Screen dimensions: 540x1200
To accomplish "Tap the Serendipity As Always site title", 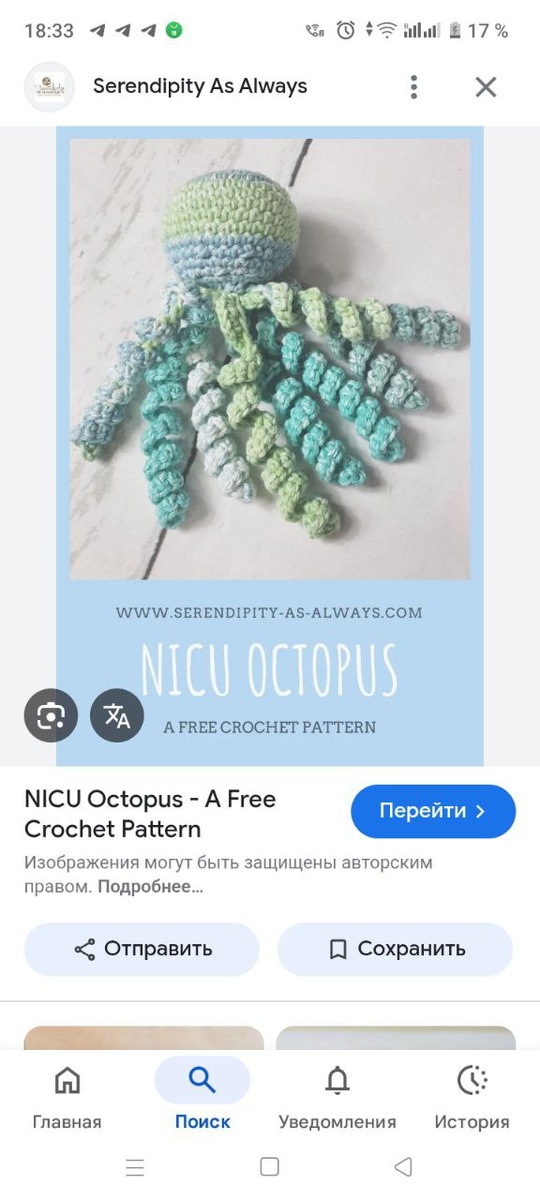I will click(x=200, y=87).
